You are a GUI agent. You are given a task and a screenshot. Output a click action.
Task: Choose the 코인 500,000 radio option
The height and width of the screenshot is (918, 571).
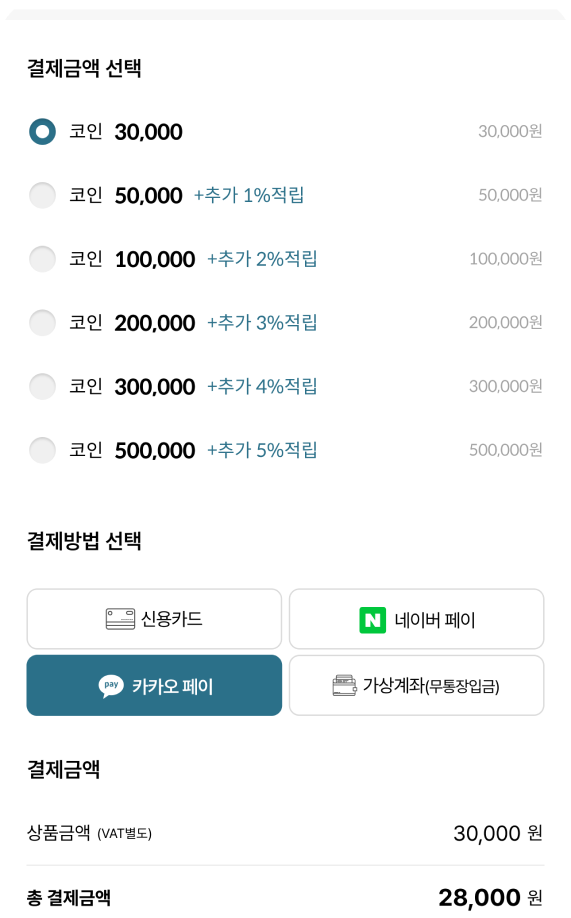[42, 450]
